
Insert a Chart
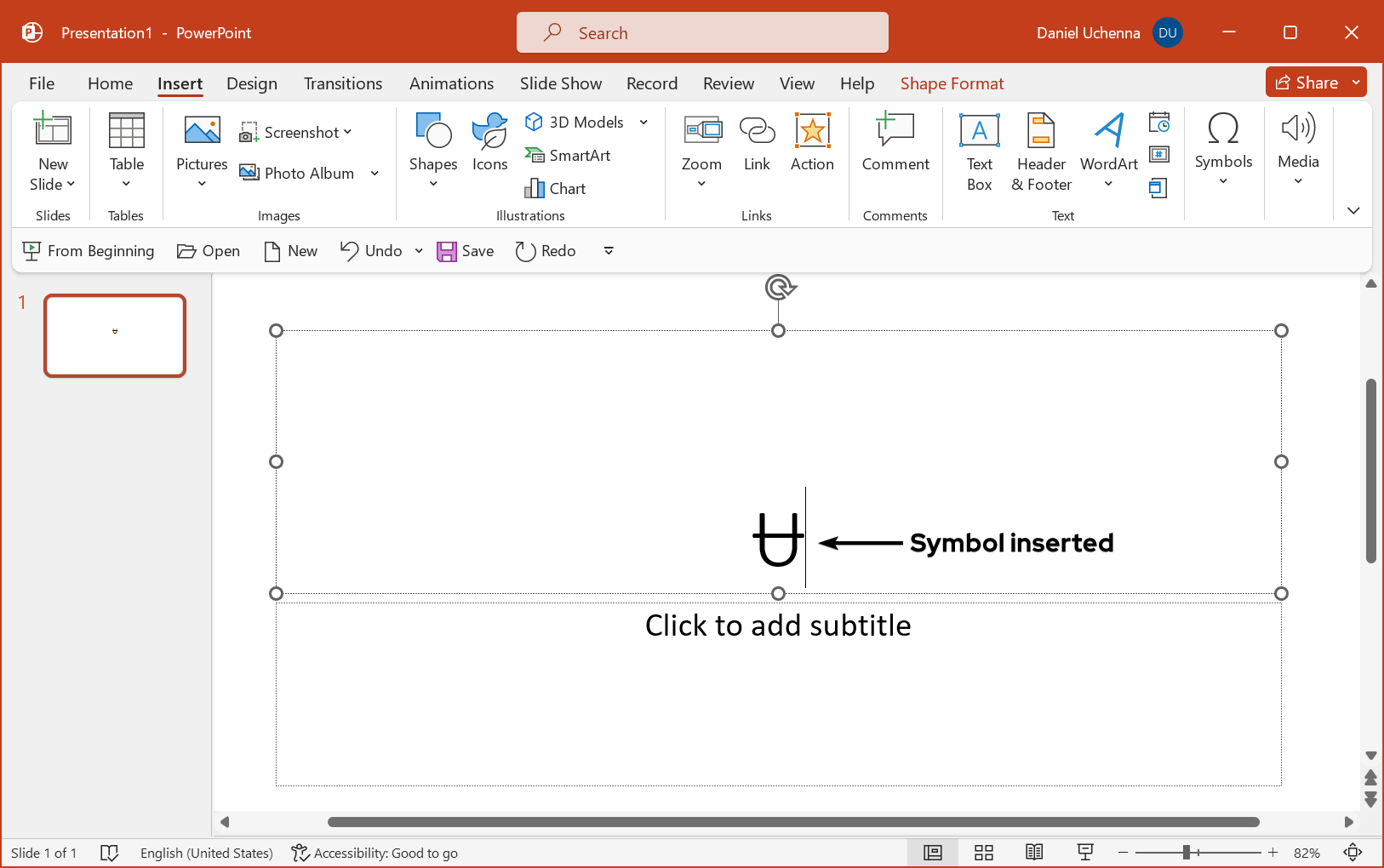point(556,188)
